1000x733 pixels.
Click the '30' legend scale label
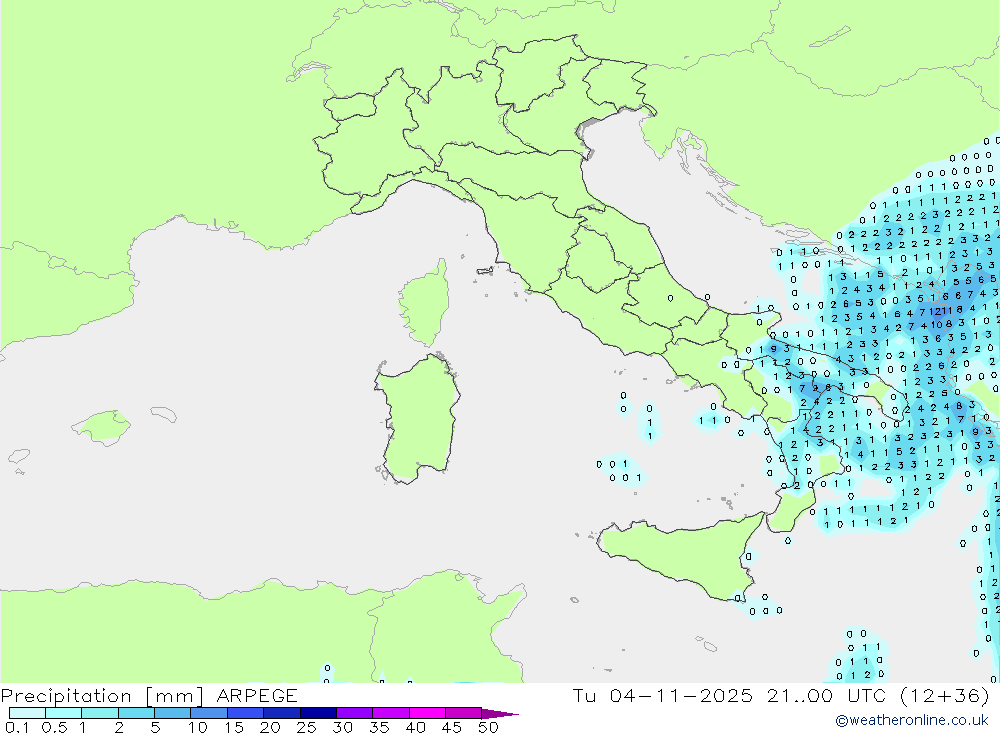coord(342,727)
